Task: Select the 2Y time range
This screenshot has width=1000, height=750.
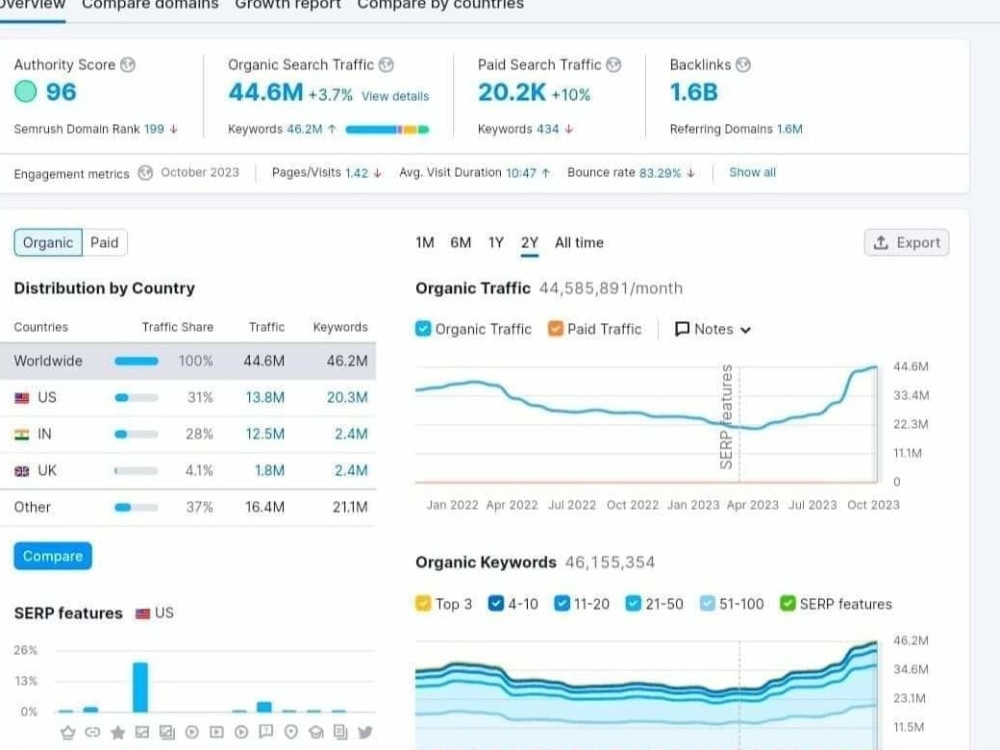Action: point(529,243)
